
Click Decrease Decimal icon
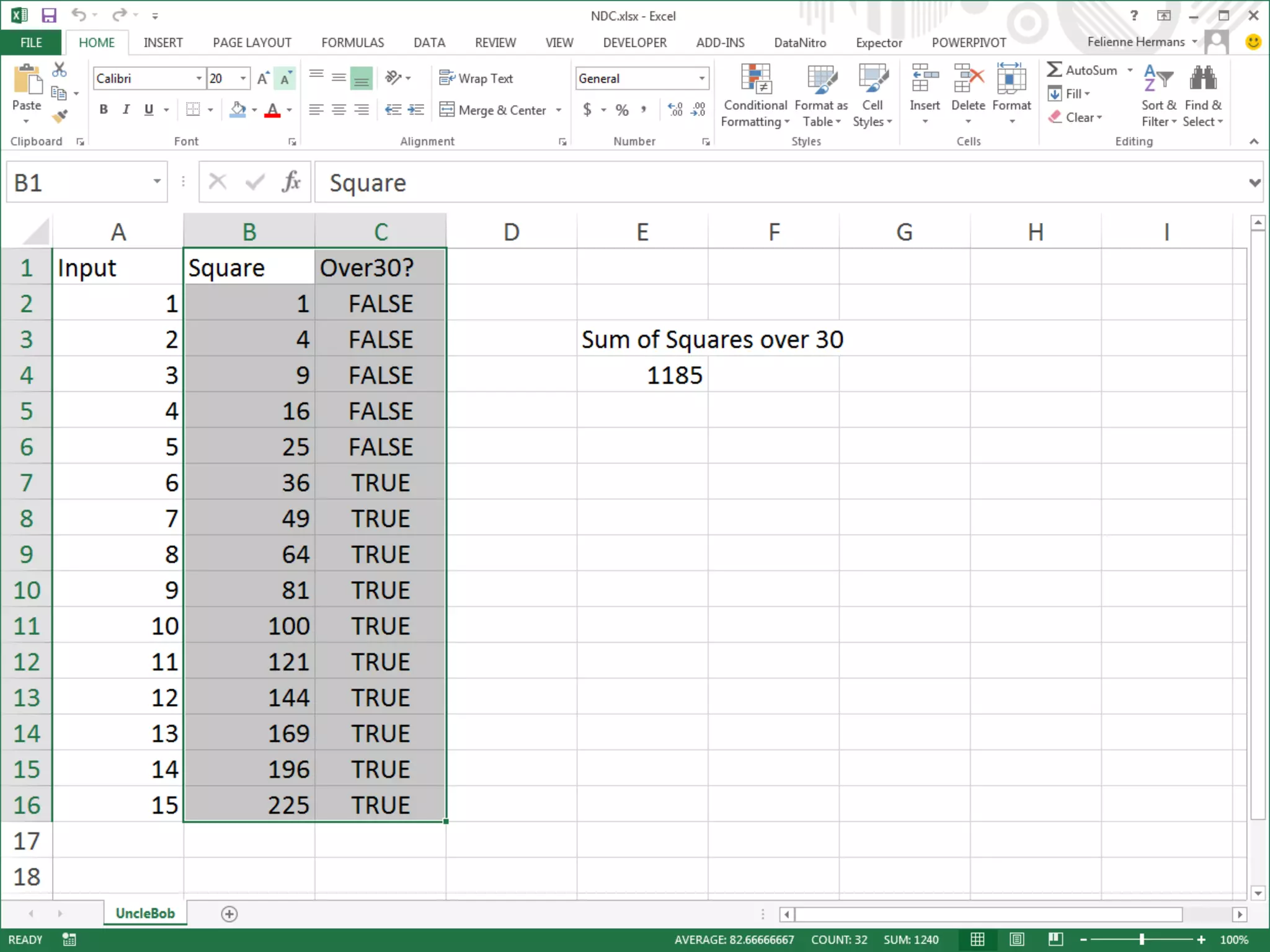pyautogui.click(x=698, y=110)
